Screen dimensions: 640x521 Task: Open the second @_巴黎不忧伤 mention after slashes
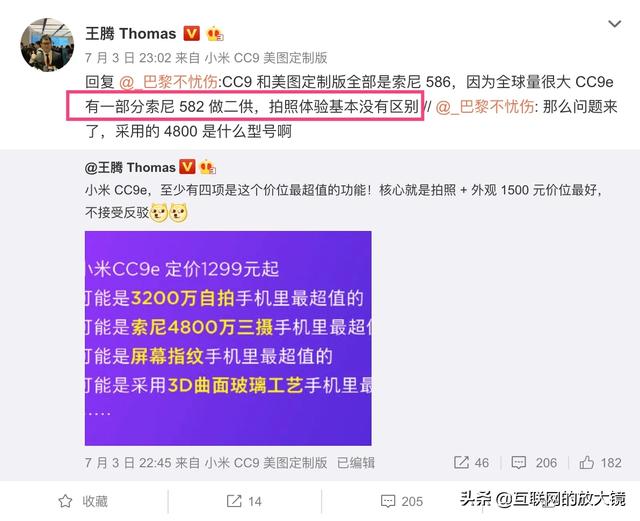pos(484,107)
